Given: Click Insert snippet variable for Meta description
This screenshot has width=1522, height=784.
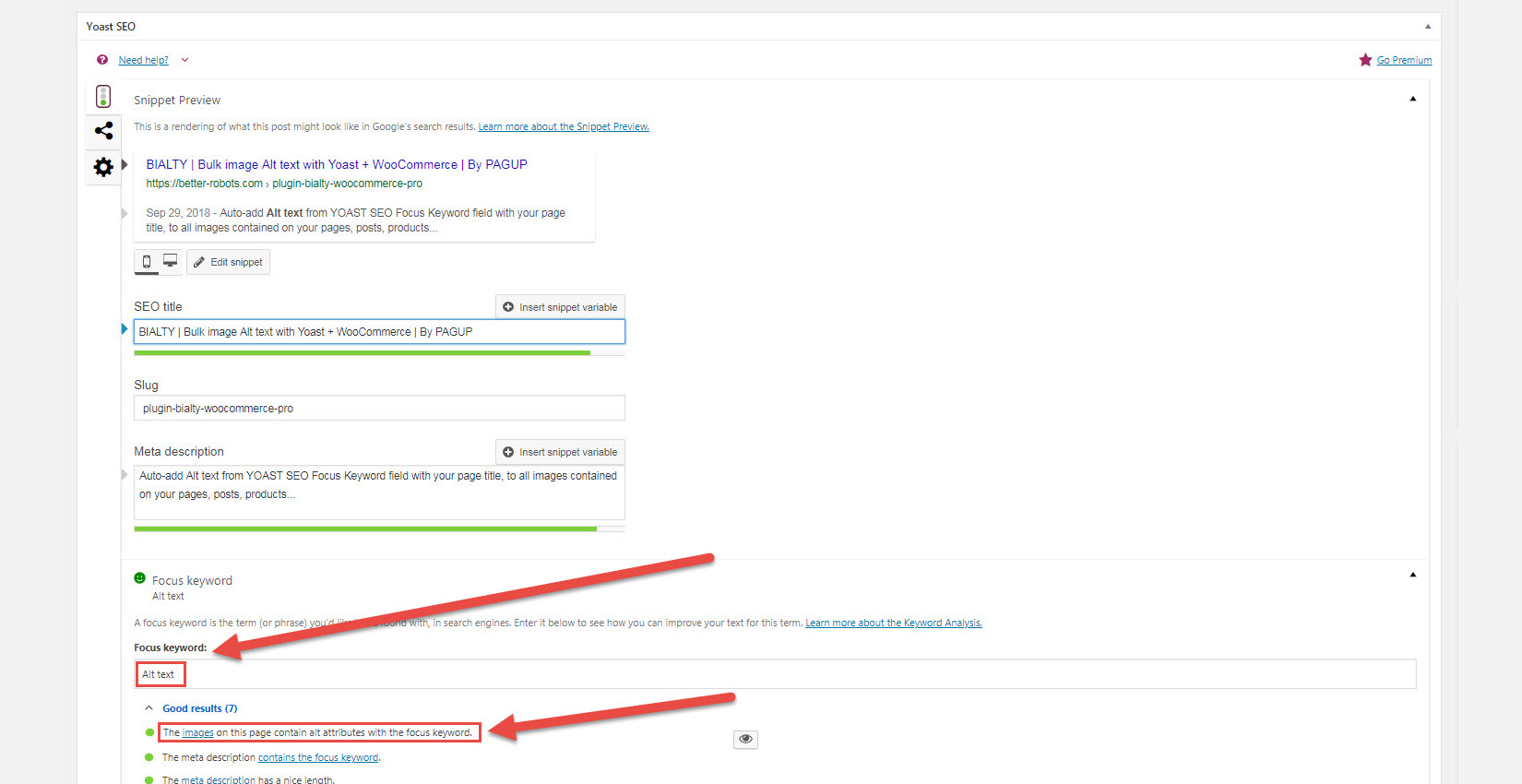Looking at the screenshot, I should [560, 452].
